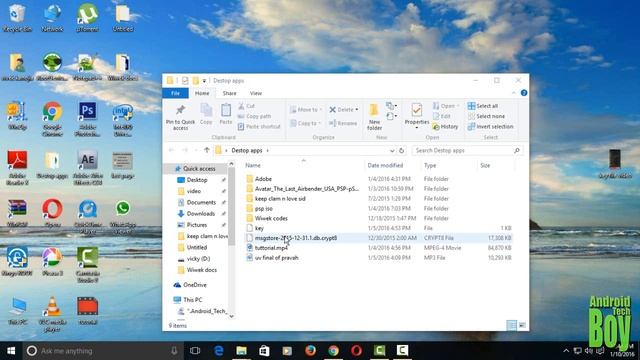This screenshot has height=360, width=640.
Task: Open Microsoft Edge from the taskbar
Action: point(219,351)
